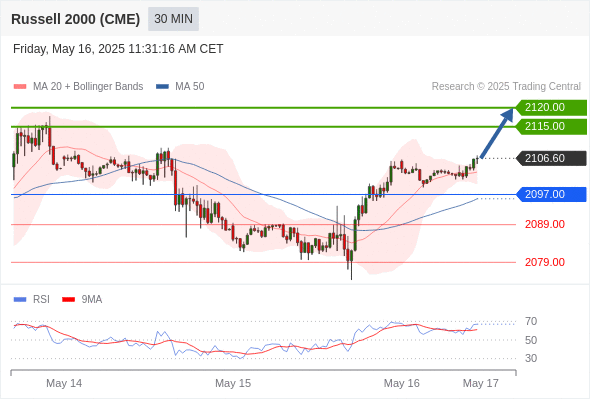590x400 pixels.
Task: Click the 2079.00 support level label
Action: 545,262
